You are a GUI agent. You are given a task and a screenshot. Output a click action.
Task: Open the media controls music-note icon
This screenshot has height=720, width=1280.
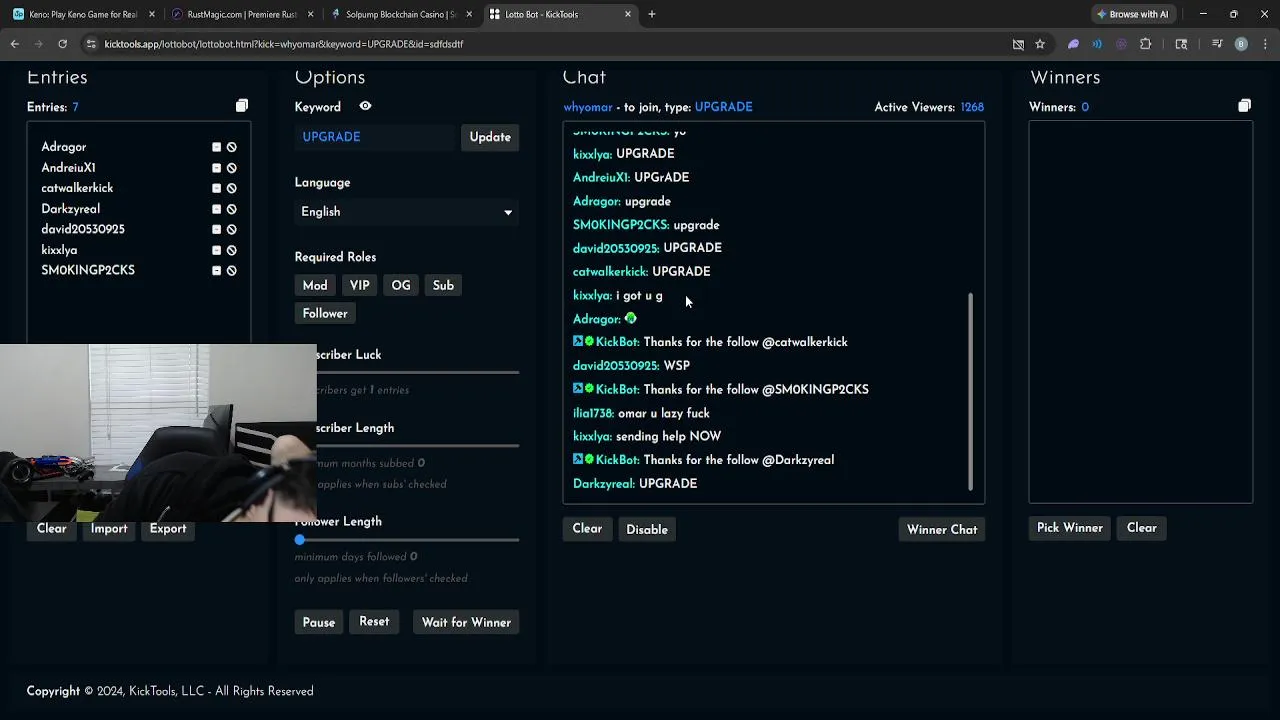[1217, 44]
